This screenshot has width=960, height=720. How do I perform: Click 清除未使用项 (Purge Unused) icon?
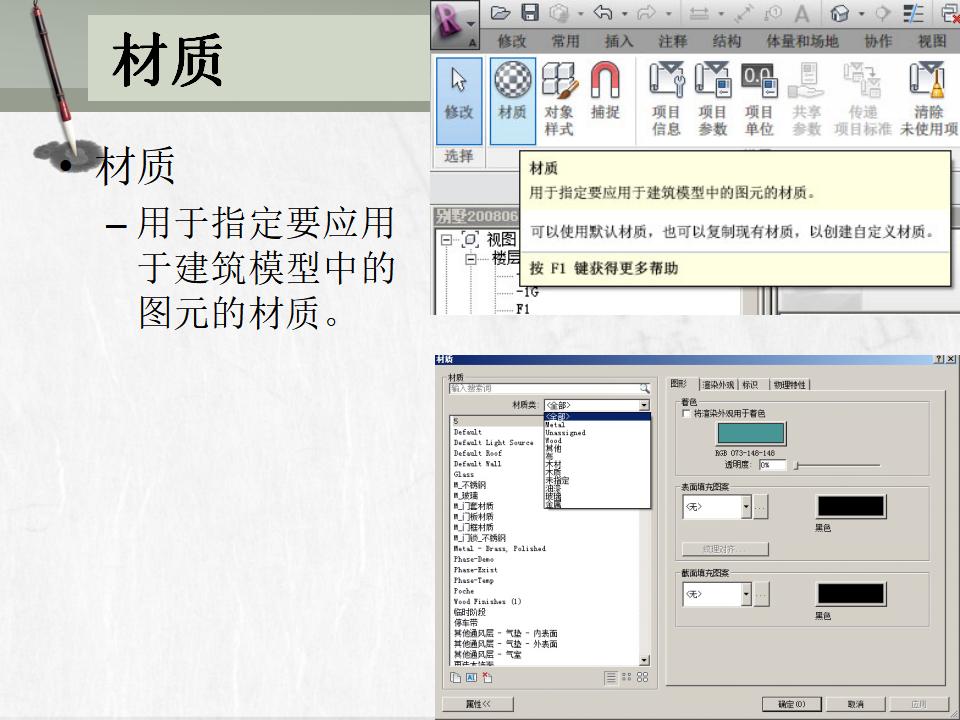(x=928, y=80)
